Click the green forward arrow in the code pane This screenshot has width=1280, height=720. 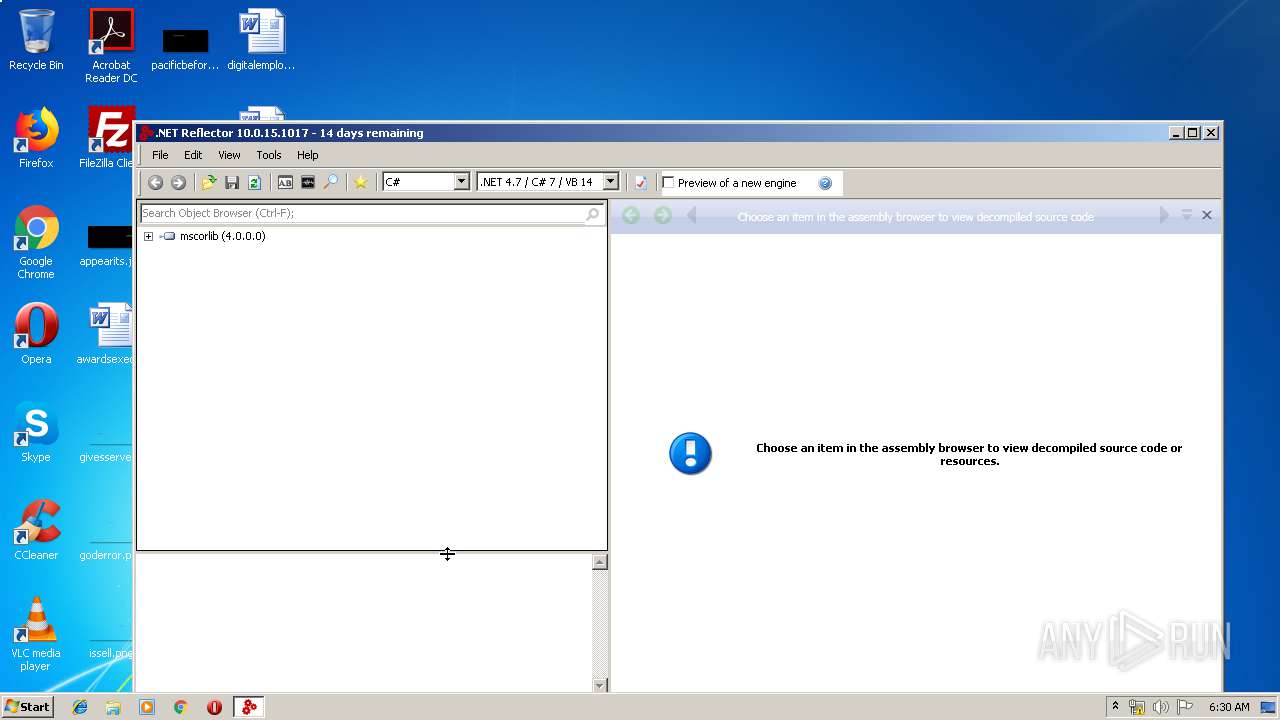(x=662, y=215)
